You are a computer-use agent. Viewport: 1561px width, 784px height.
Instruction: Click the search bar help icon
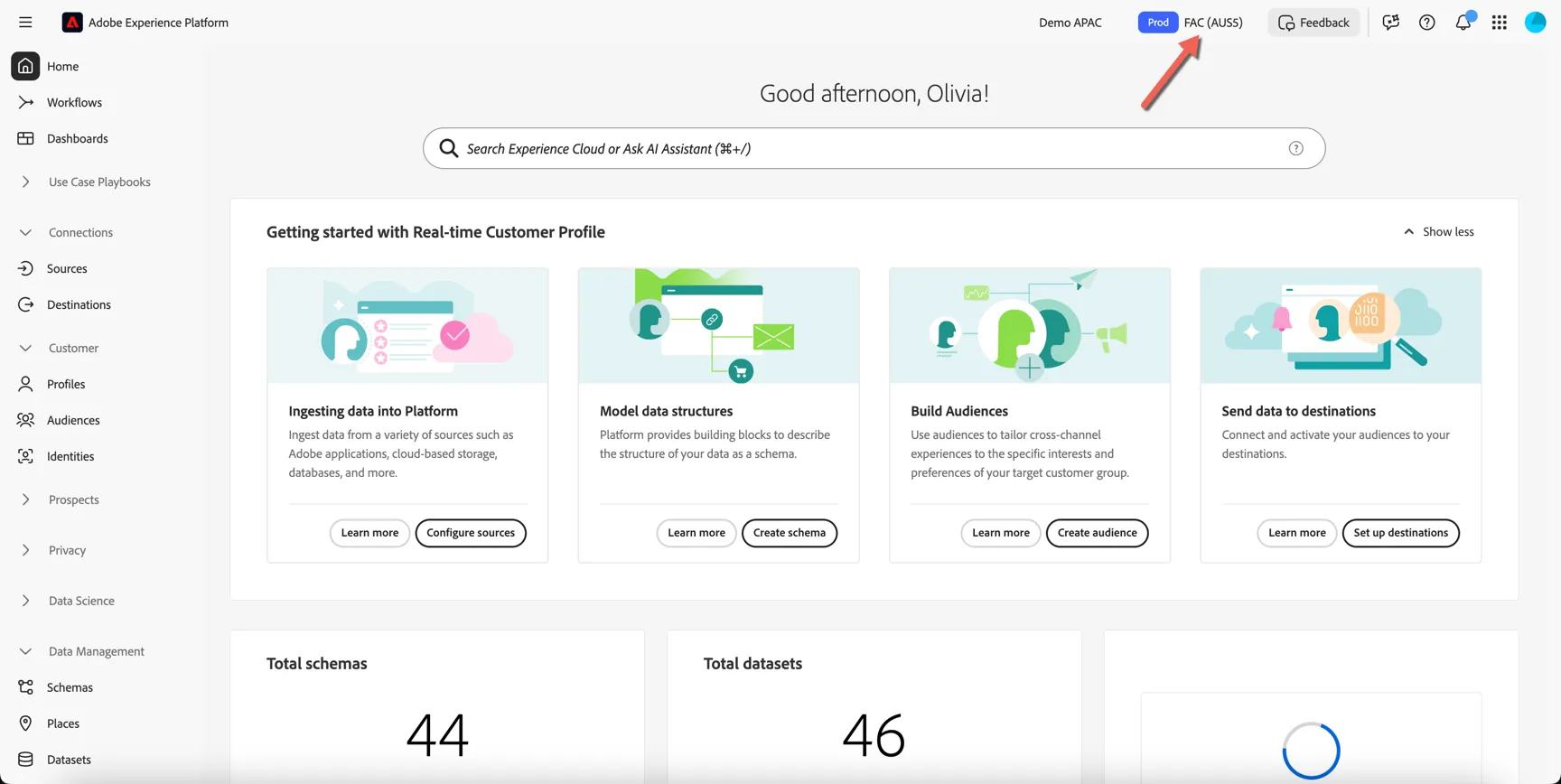(x=1295, y=148)
